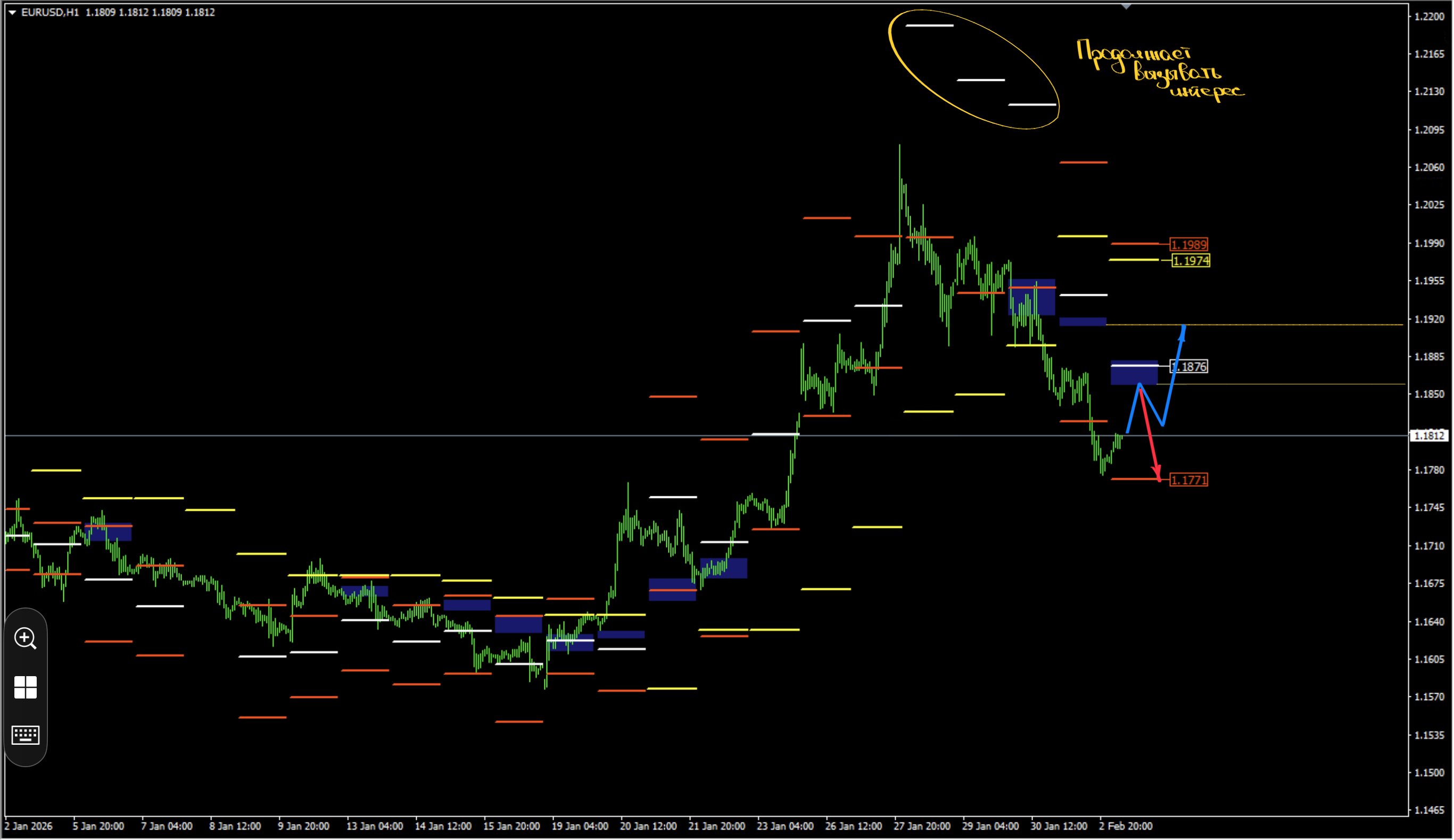Screen dimensions: 1454x840
Task: Click the magnifier zoom-in icon
Action: 26,639
